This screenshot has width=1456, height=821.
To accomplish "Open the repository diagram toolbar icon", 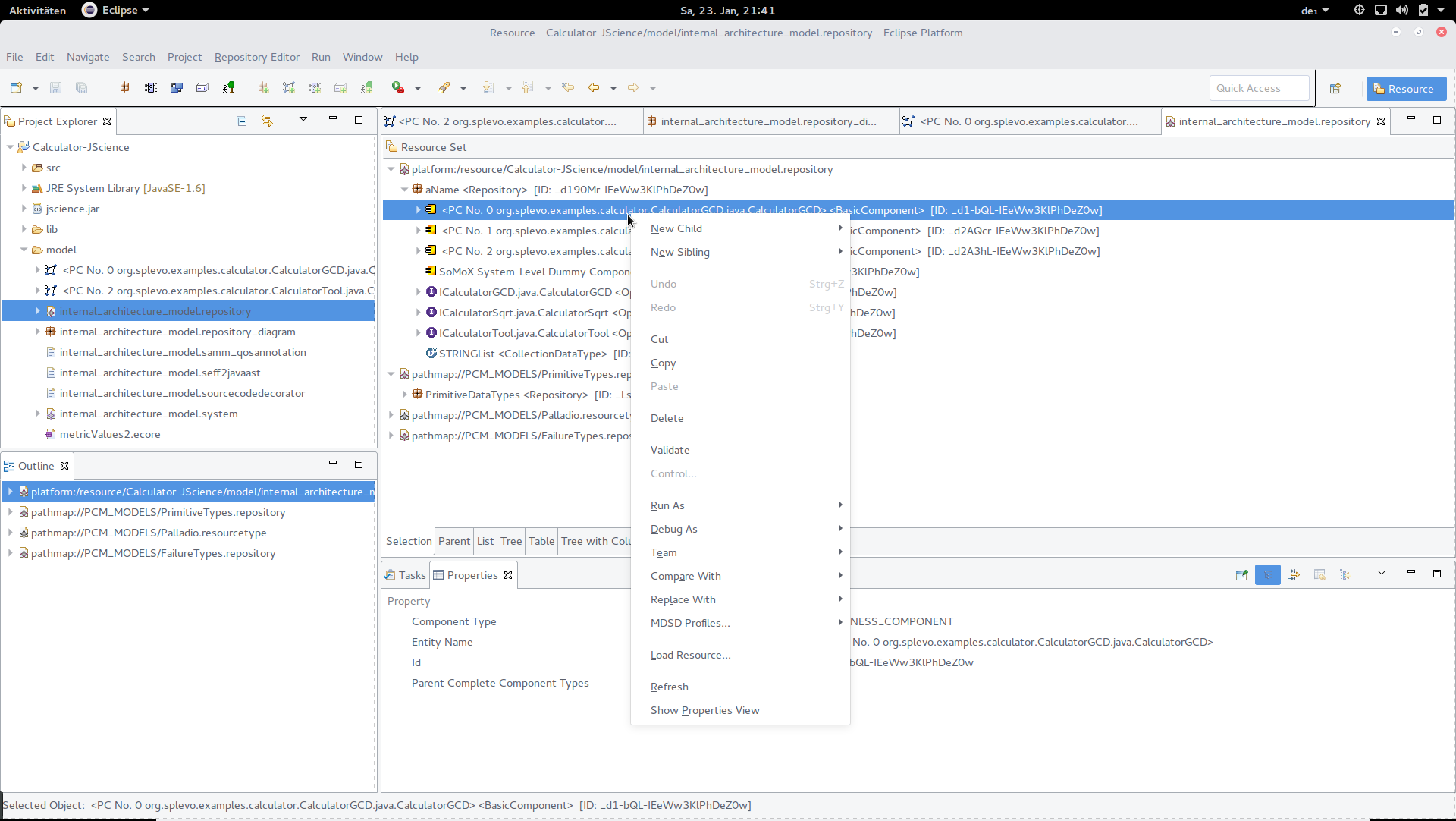I will (x=124, y=88).
